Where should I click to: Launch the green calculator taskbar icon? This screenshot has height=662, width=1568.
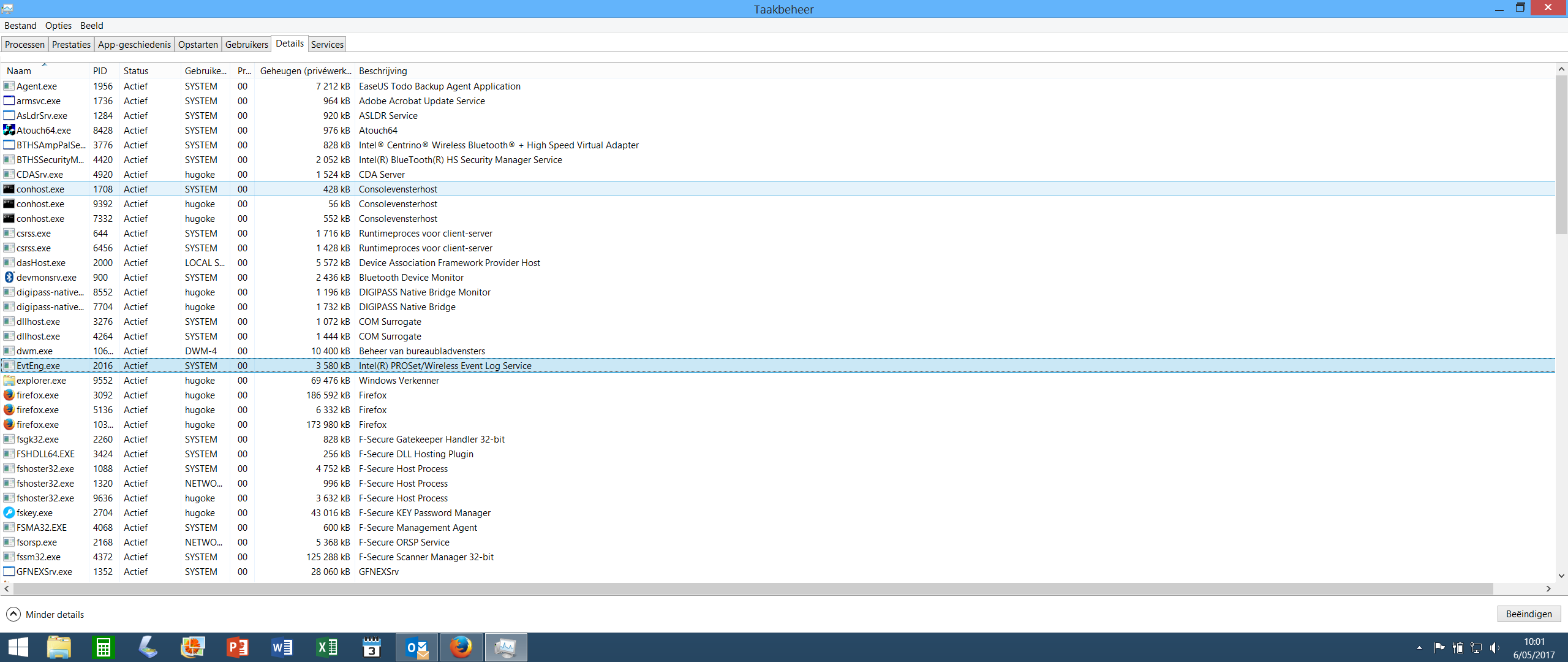[104, 647]
